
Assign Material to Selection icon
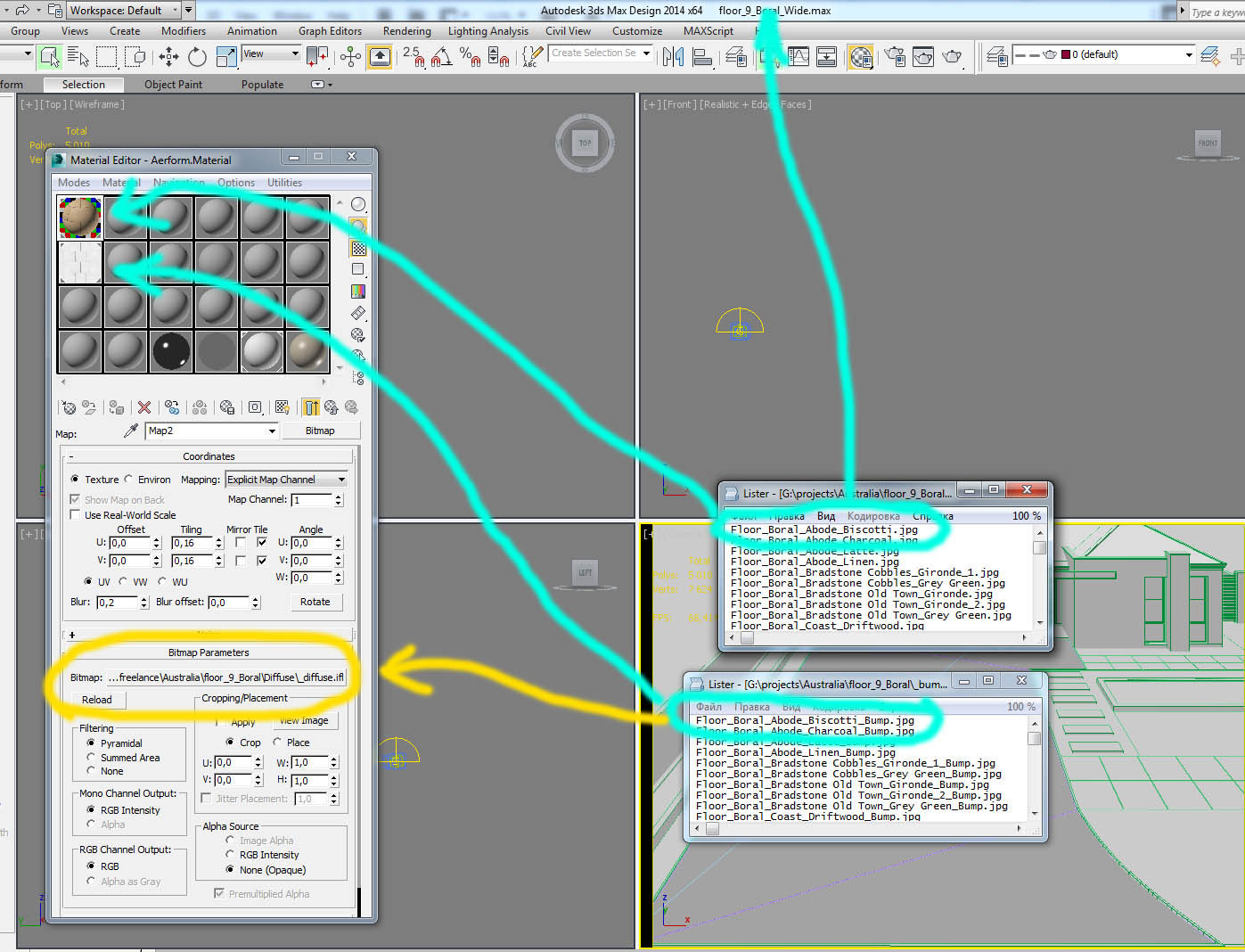(x=117, y=407)
